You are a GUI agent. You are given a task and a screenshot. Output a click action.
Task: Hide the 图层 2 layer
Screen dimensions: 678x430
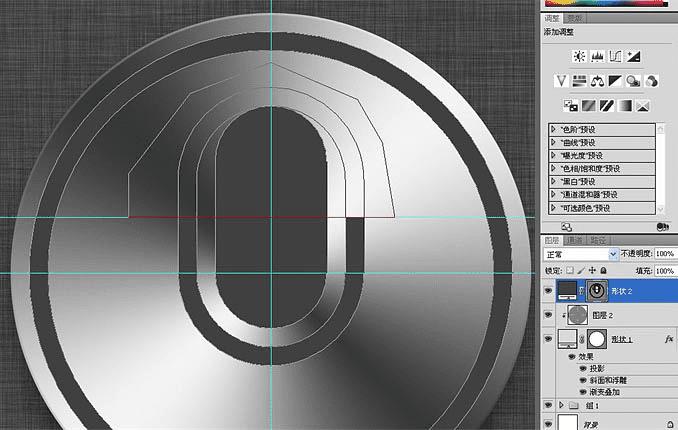(x=548, y=315)
